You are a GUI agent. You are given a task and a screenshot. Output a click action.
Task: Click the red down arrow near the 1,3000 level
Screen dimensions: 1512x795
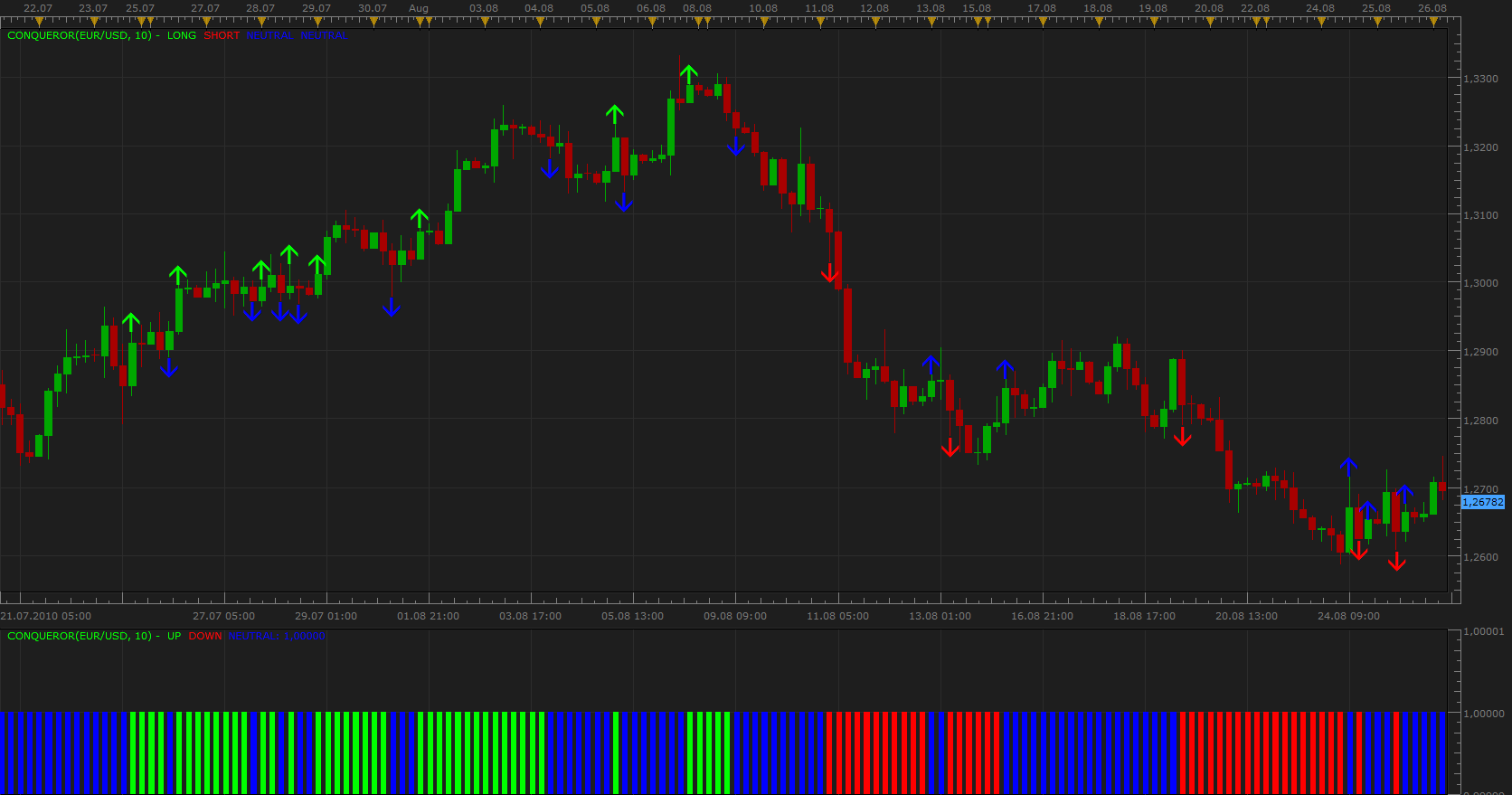(830, 273)
